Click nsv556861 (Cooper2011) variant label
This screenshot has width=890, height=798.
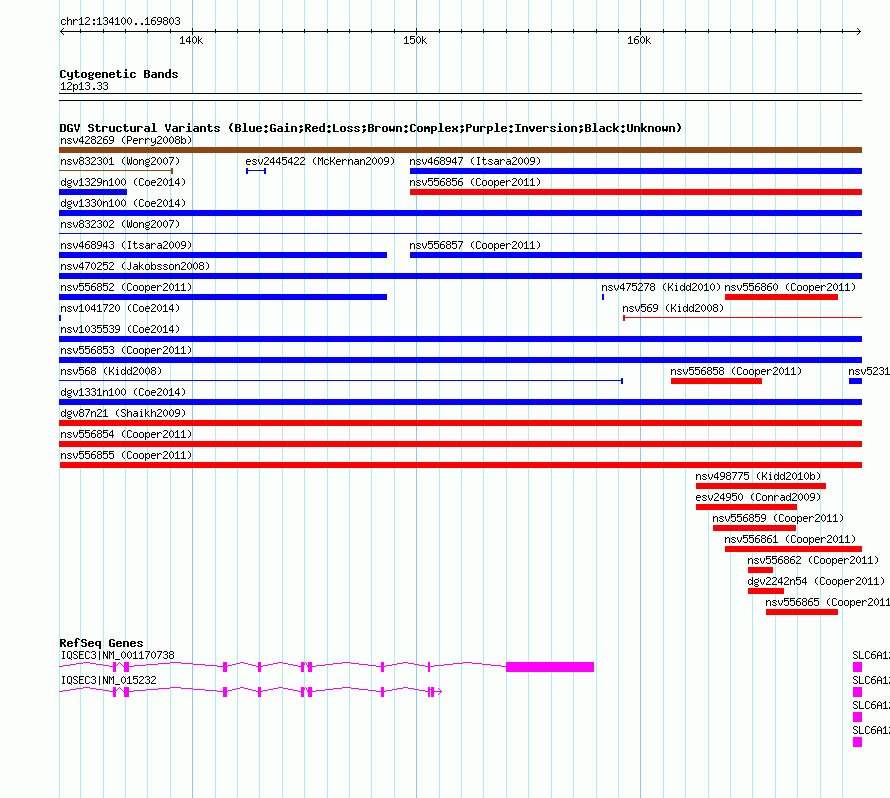(790, 539)
